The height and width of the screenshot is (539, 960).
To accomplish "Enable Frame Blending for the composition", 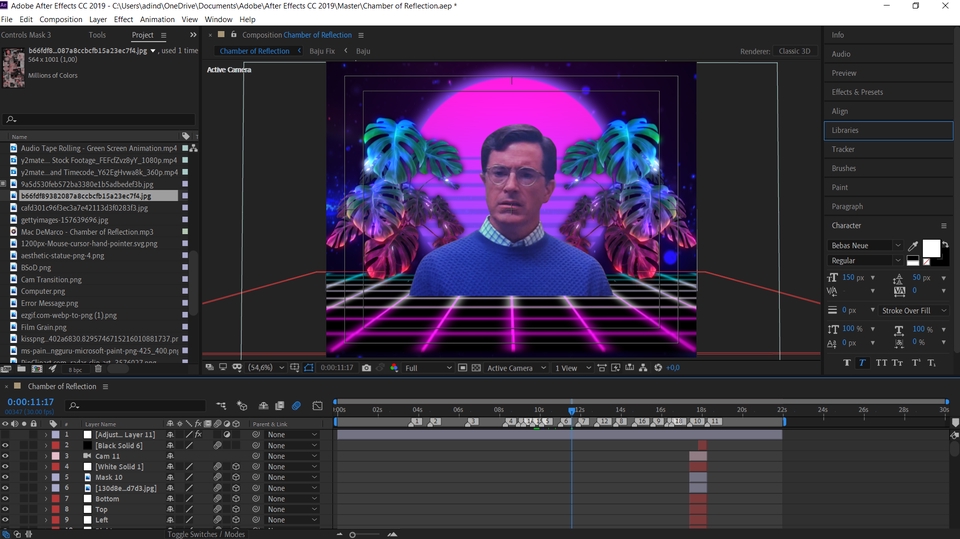I will pos(280,405).
